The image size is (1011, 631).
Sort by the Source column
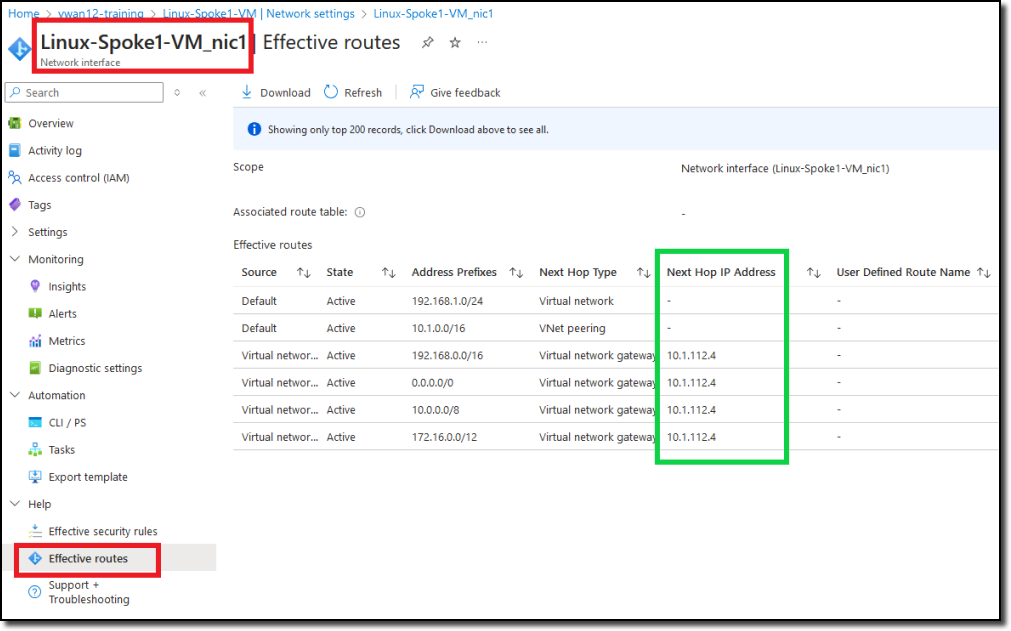304,273
